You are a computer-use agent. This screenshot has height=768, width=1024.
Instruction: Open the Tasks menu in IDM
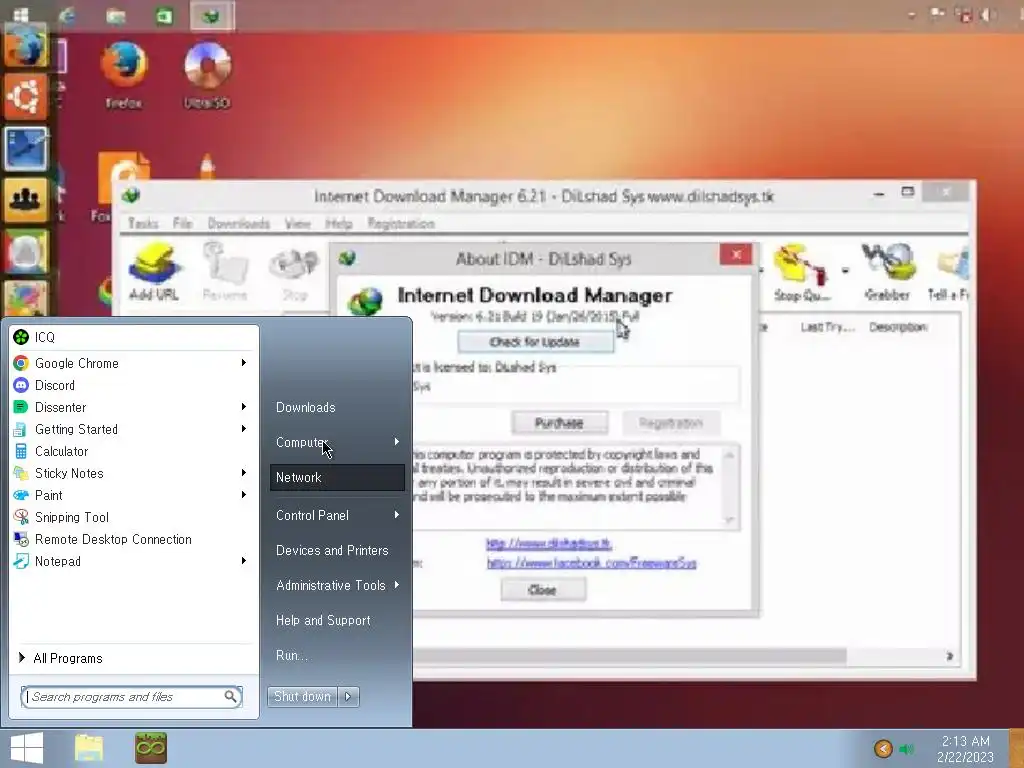tap(143, 223)
